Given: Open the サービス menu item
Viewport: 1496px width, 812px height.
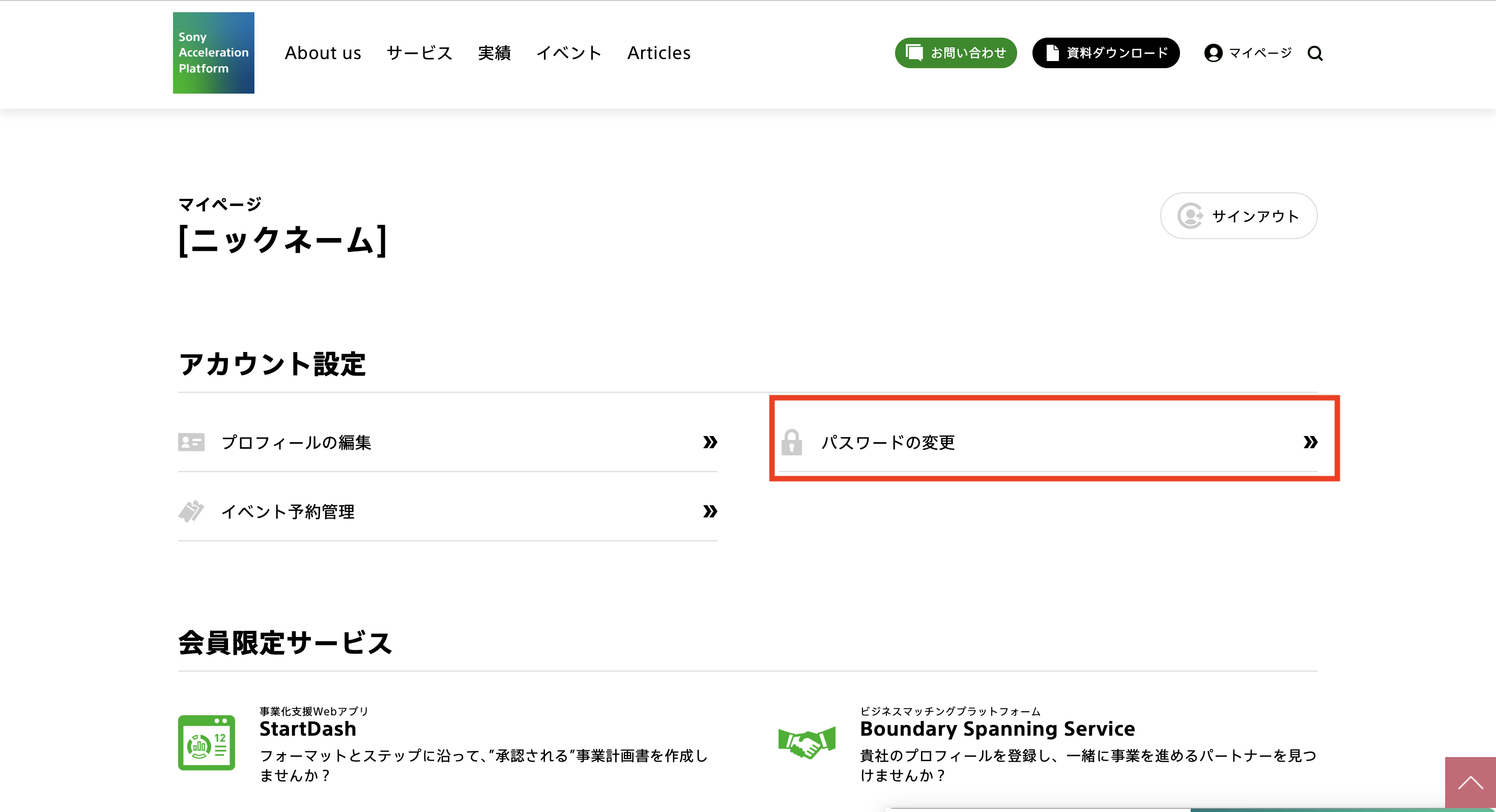Looking at the screenshot, I should coord(419,53).
